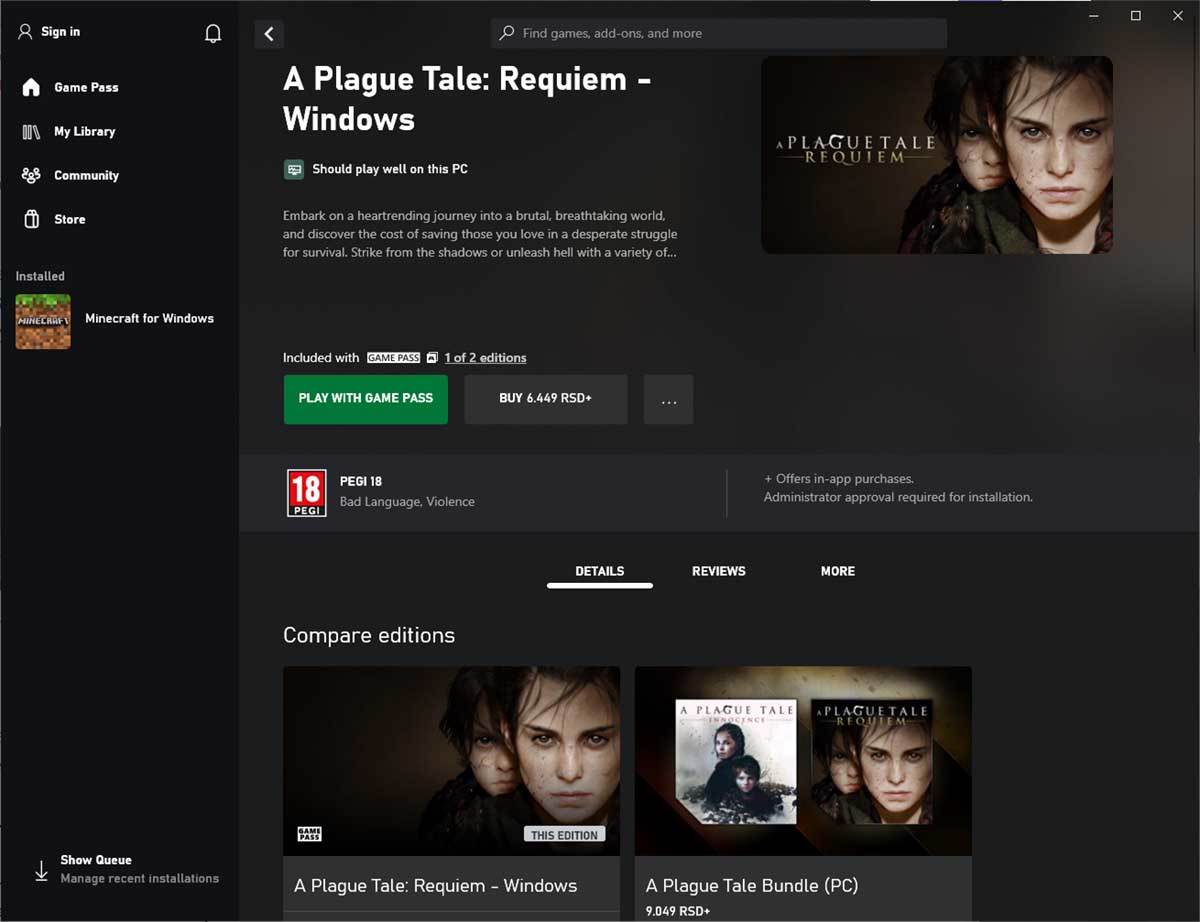
Task: Click the Play With Game Pass button
Action: pyautogui.click(x=365, y=399)
